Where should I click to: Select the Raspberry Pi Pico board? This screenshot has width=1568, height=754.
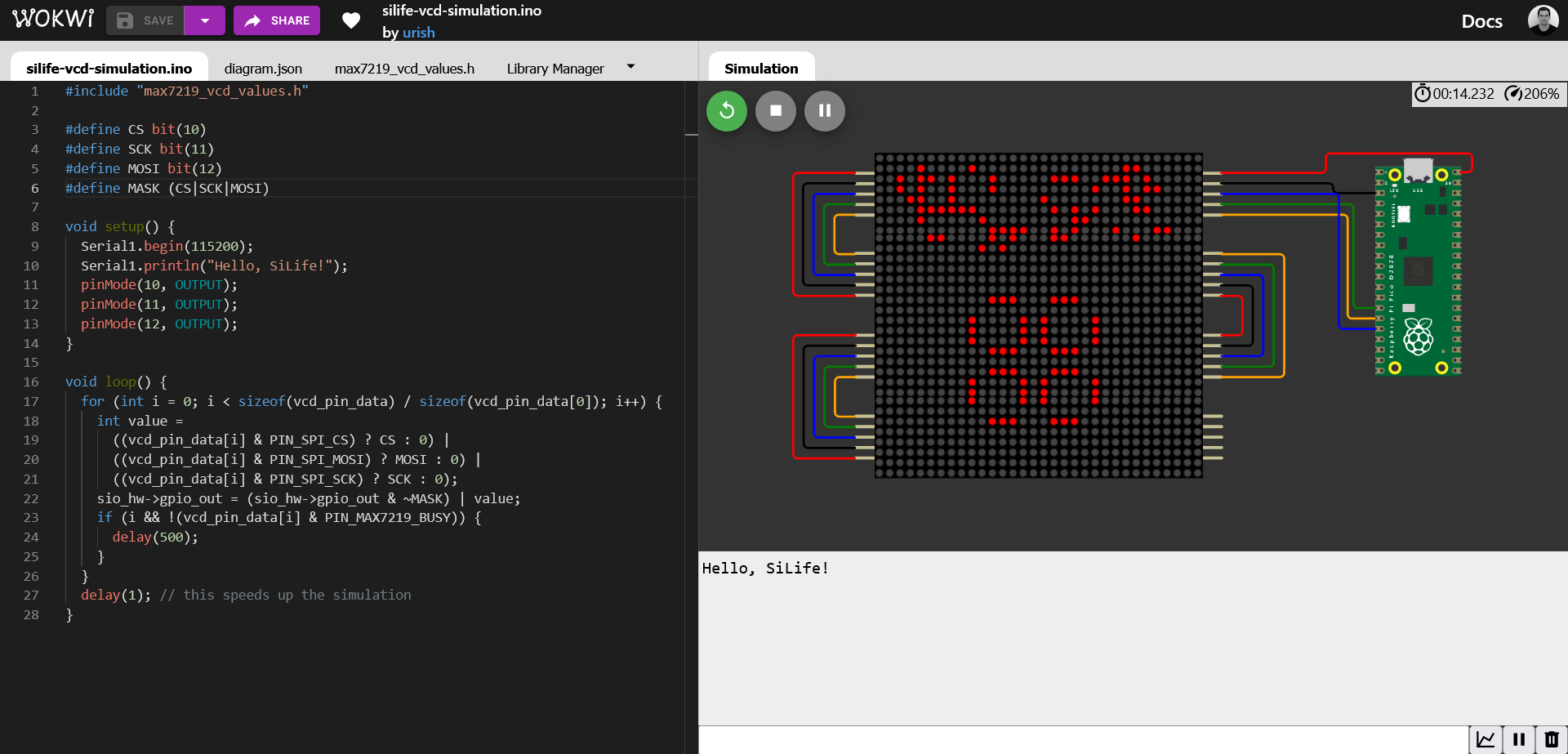1418,270
